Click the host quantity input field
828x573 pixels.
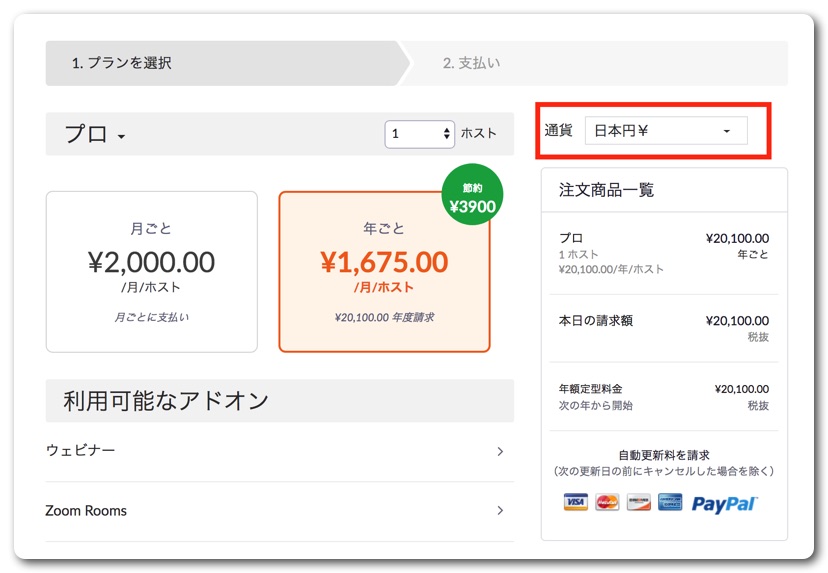point(411,134)
